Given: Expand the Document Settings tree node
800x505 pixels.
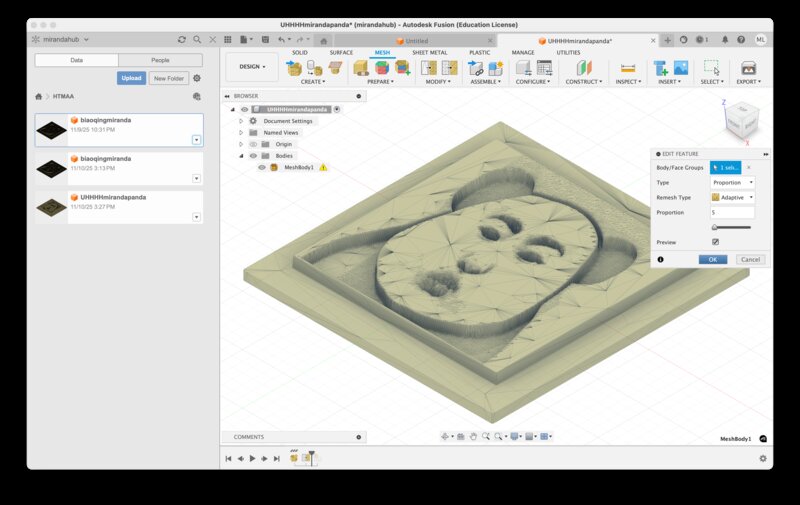Looking at the screenshot, I should (x=241, y=121).
